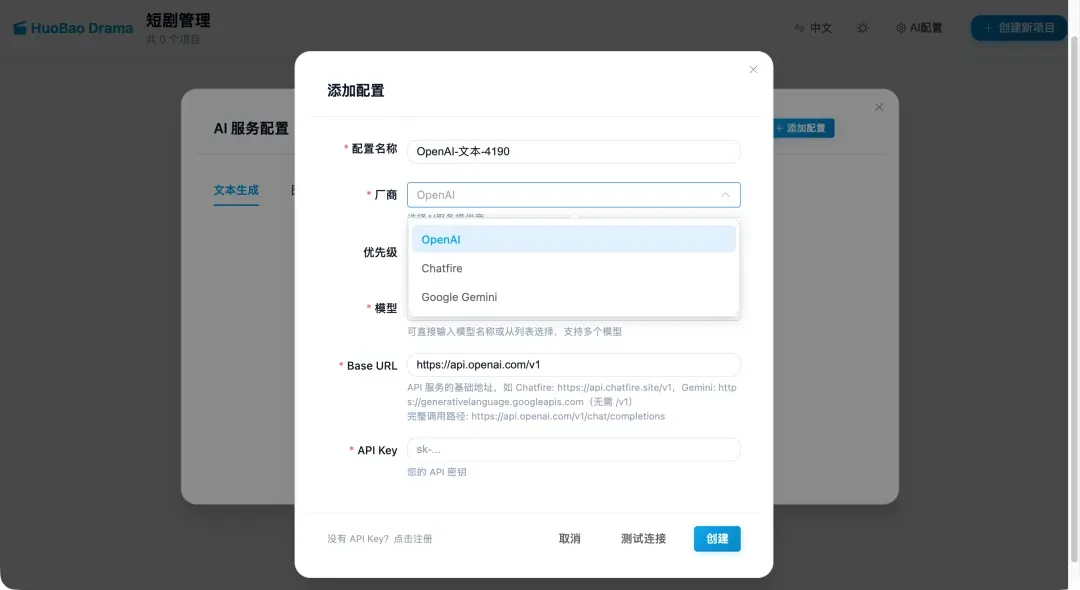The width and height of the screenshot is (1080, 590).
Task: Click the 您的 API 密钥 hint
Action: click(x=437, y=472)
